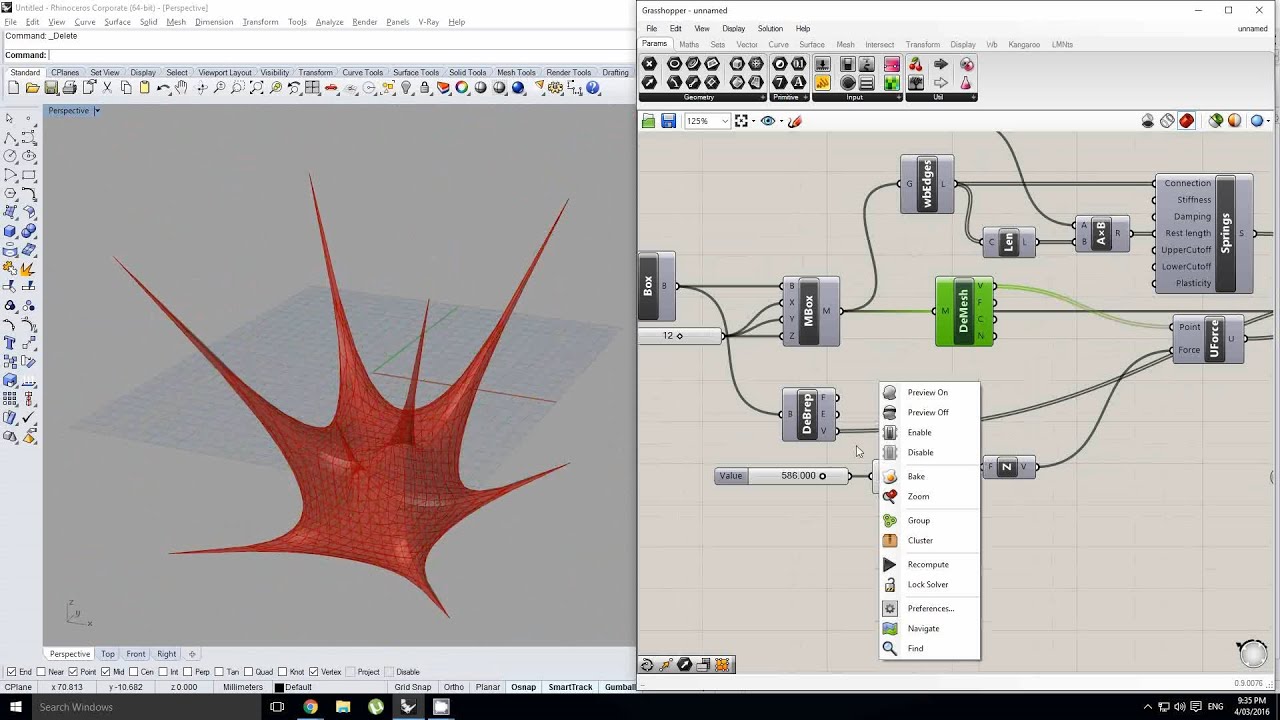Click the blue sphere Render icon
The width and height of the screenshot is (1280, 720).
(518, 88)
